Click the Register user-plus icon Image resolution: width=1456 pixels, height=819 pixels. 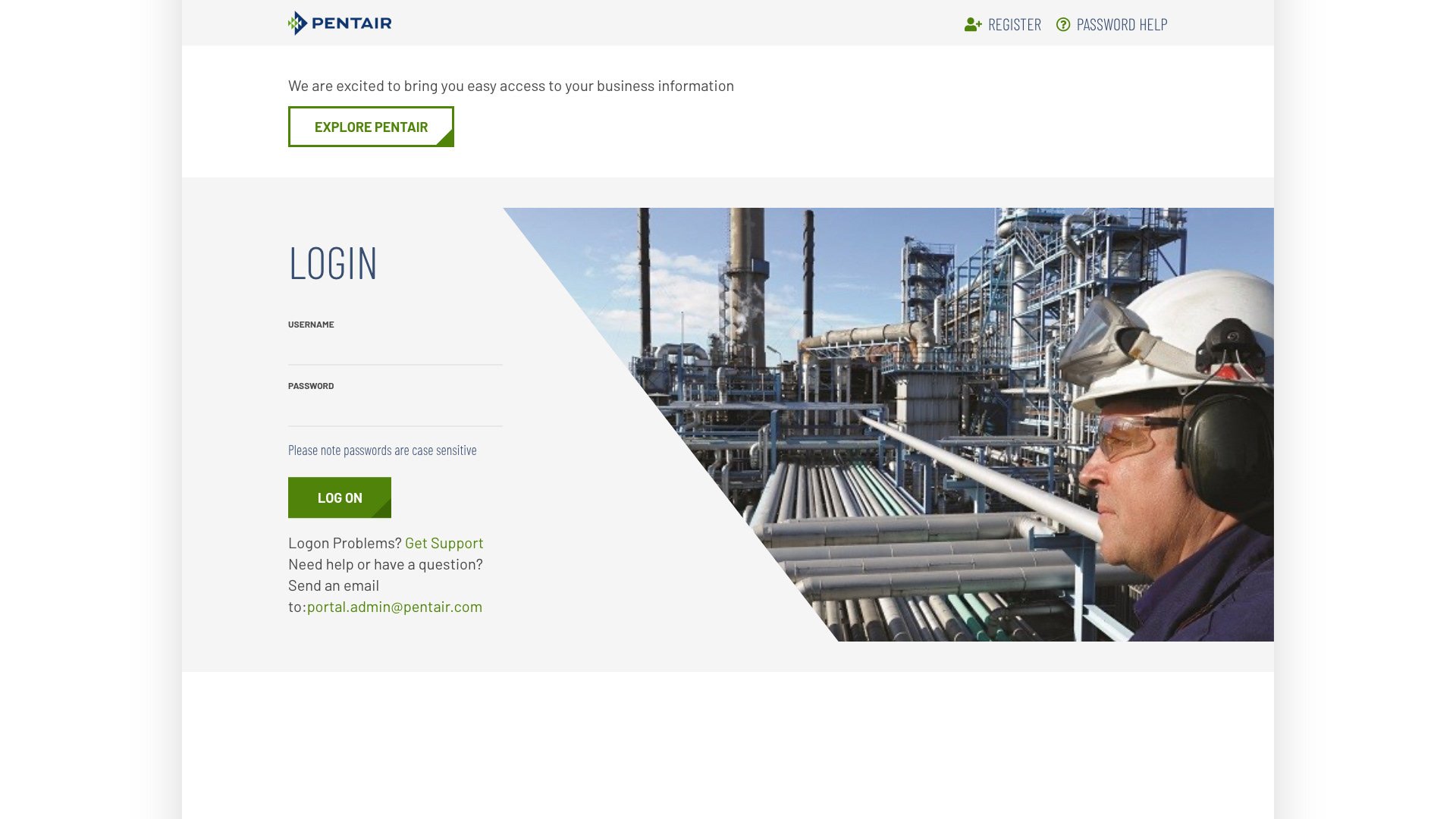tap(973, 25)
